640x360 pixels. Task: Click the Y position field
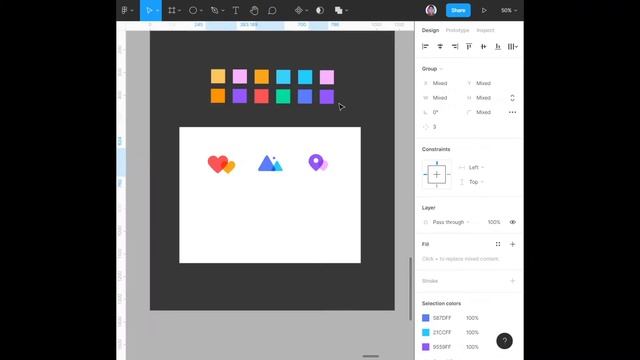point(484,83)
